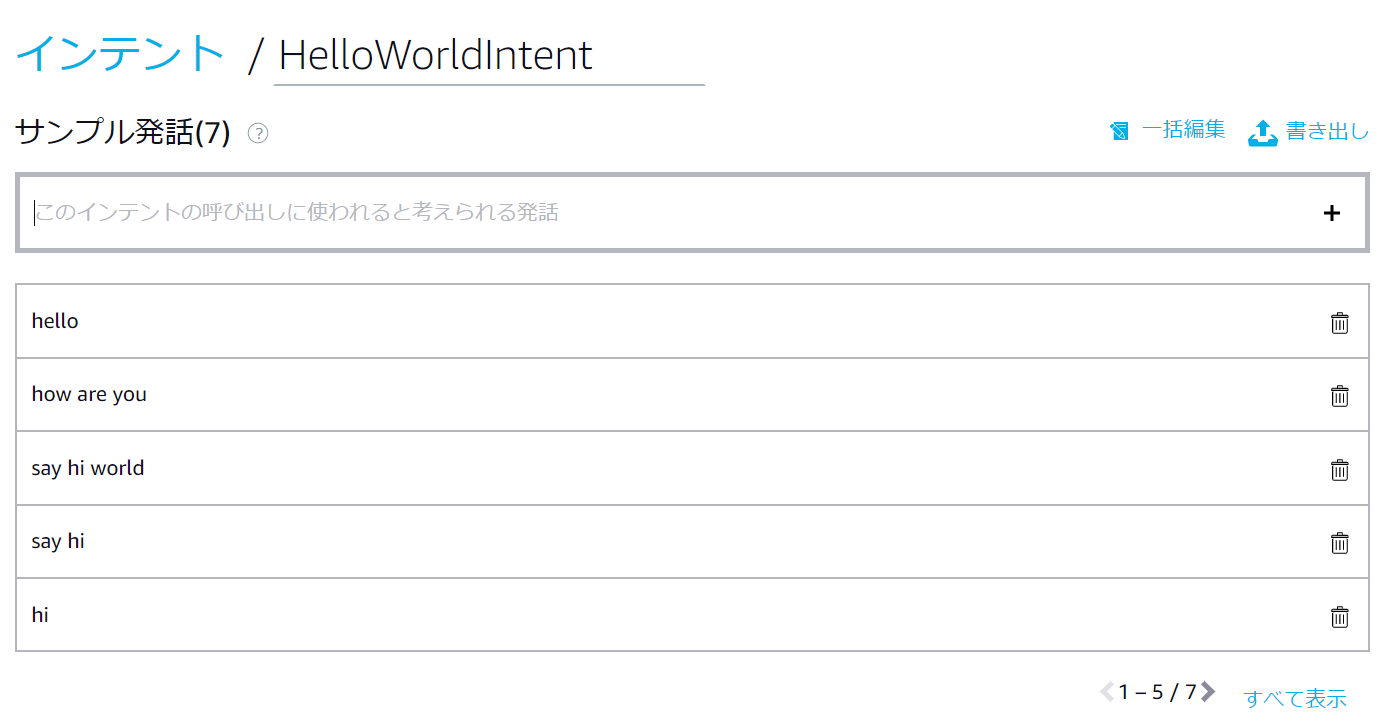
Task: Go to previous page of utterances
Action: (1107, 691)
